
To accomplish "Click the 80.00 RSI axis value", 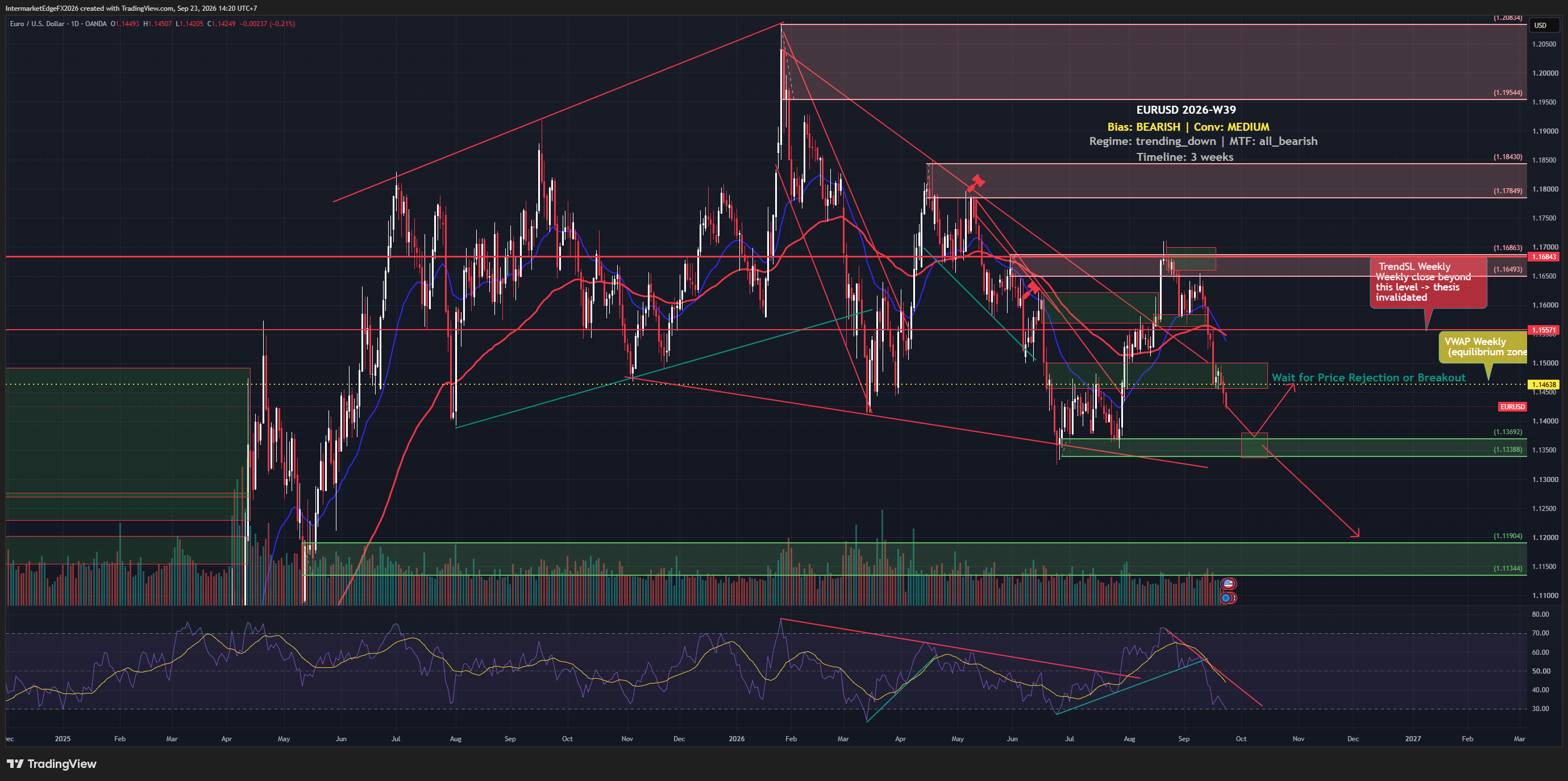I will tap(1541, 614).
